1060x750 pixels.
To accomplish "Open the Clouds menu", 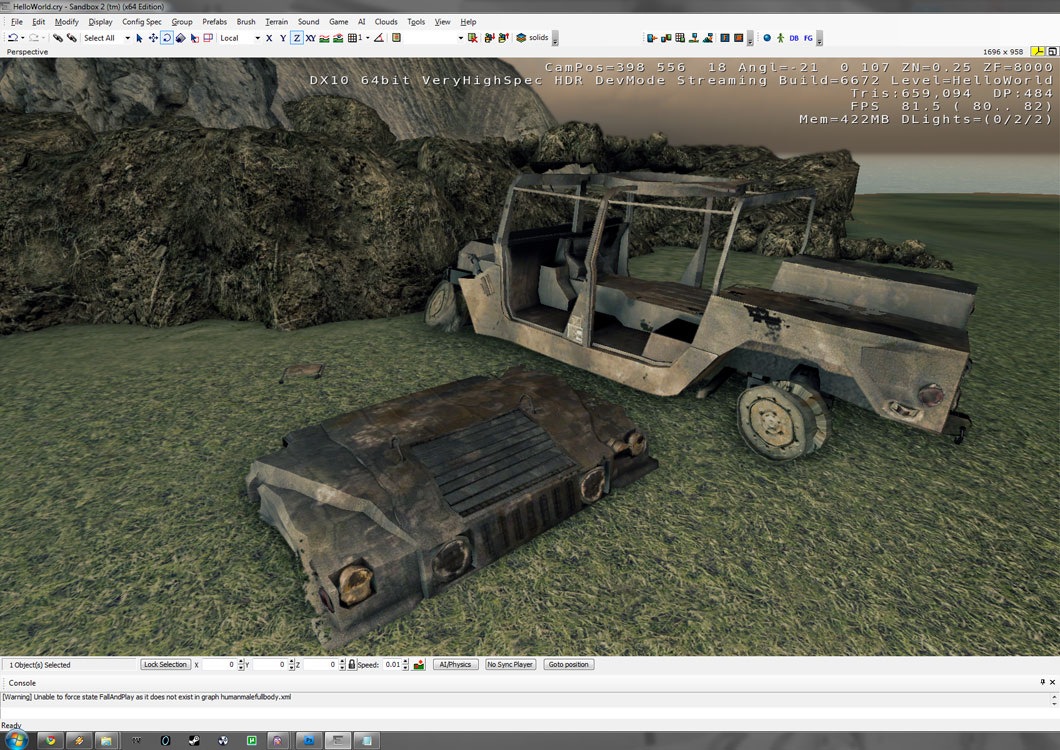I will click(x=386, y=22).
